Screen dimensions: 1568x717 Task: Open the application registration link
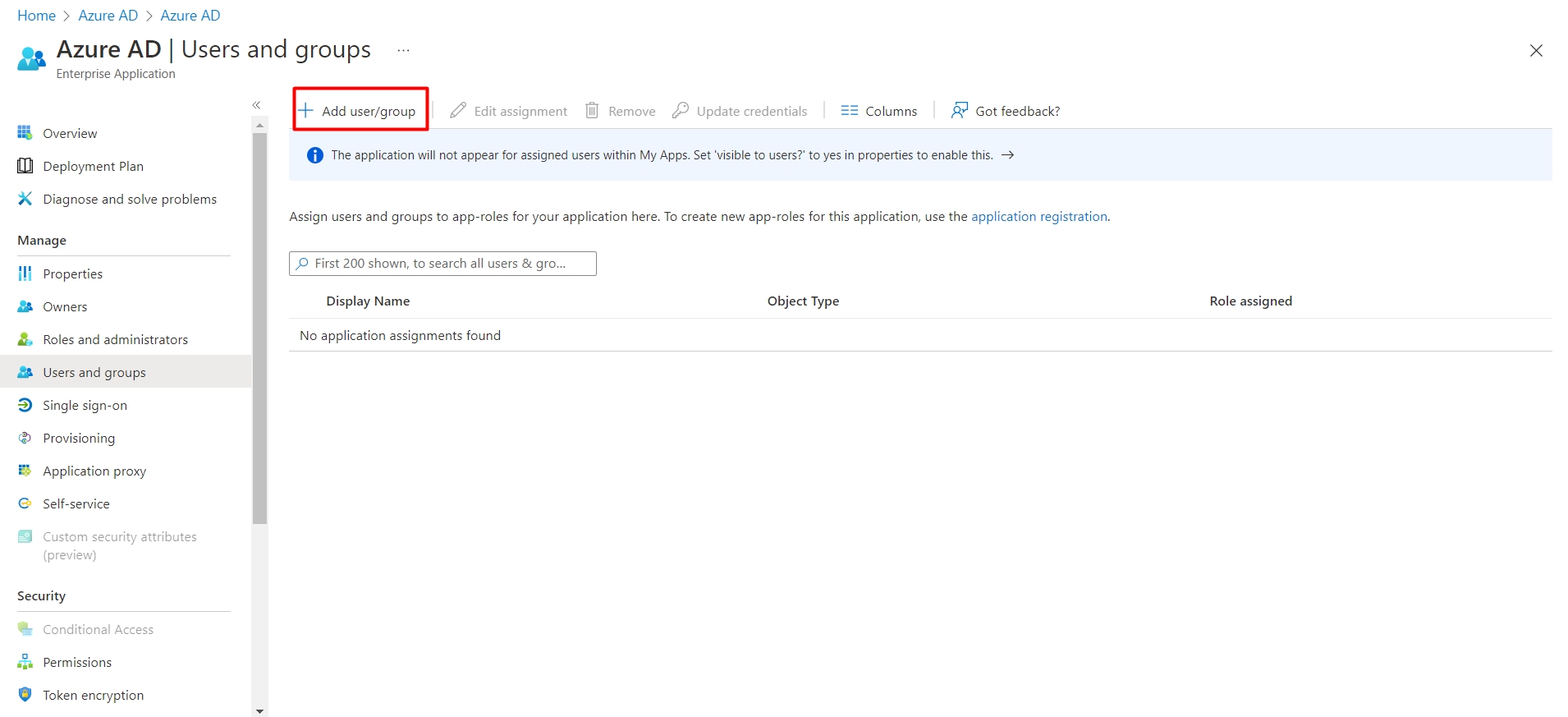(1039, 216)
